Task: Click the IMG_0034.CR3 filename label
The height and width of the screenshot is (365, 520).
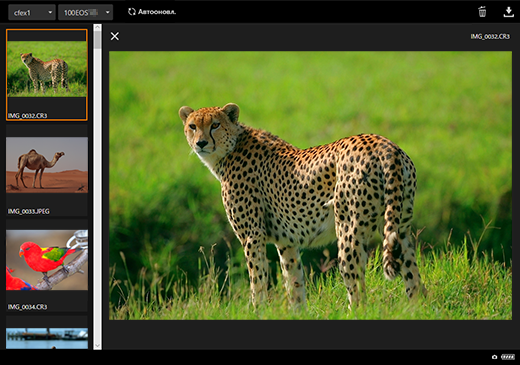Action: tap(28, 307)
